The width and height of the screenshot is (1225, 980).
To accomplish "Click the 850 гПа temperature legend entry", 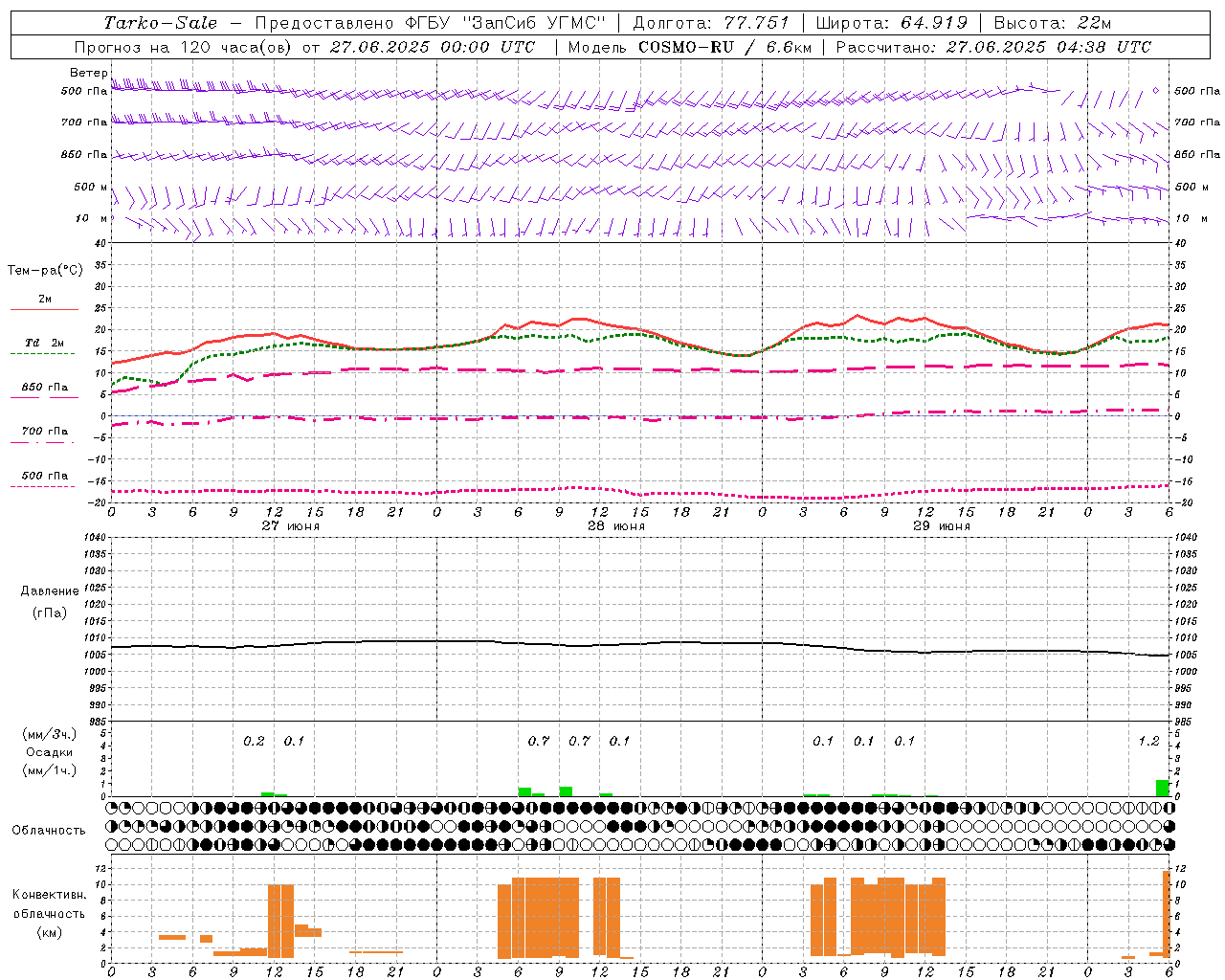I will [x=44, y=388].
